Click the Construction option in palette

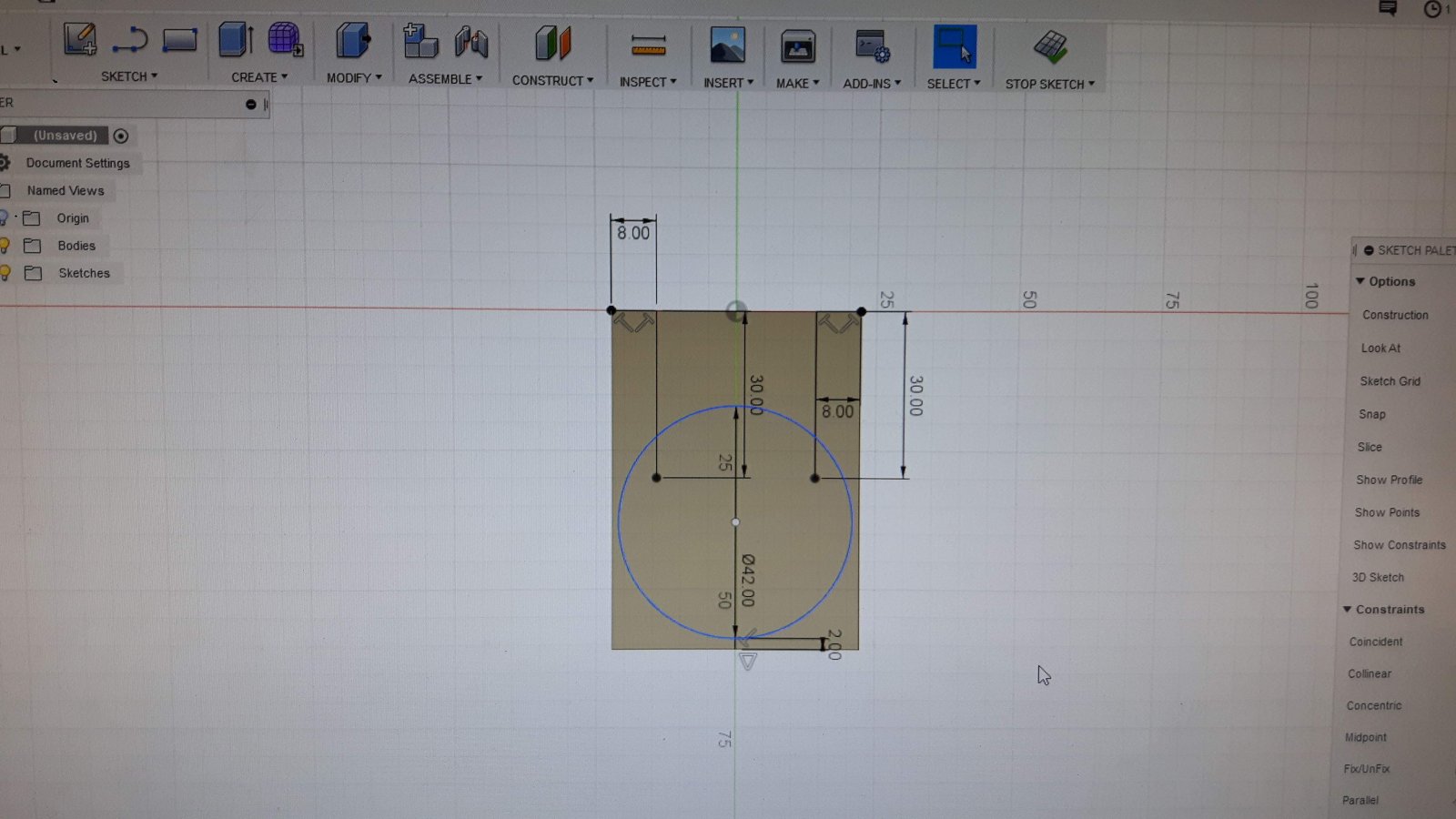1395,315
